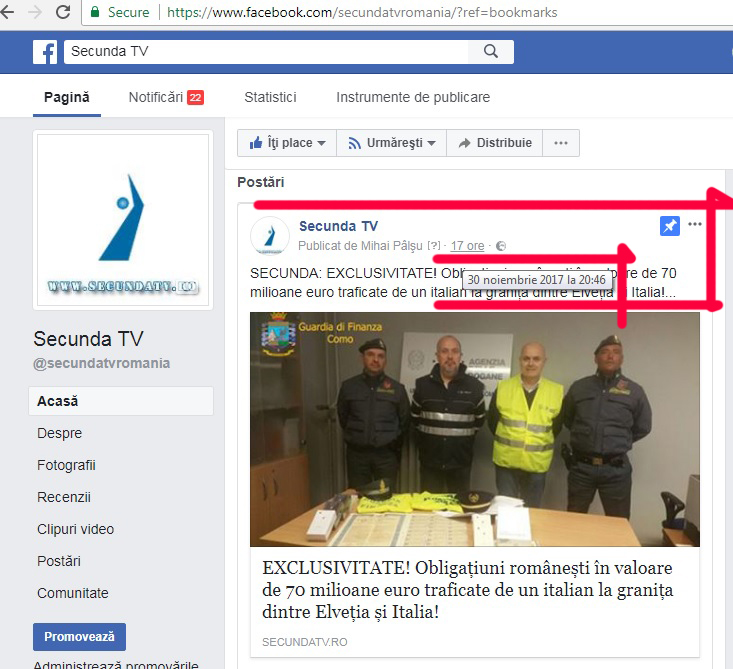Open Fotografii in the sidebar
This screenshot has height=669, width=733.
[x=66, y=465]
